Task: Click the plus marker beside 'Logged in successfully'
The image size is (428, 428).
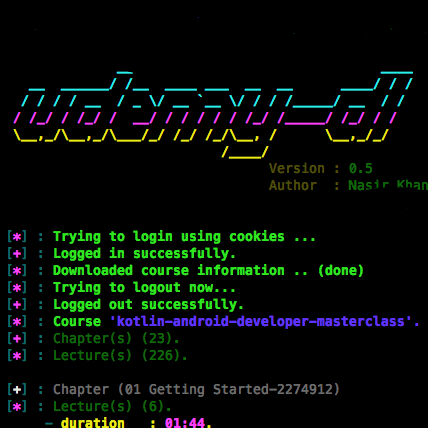Action: 17,254
